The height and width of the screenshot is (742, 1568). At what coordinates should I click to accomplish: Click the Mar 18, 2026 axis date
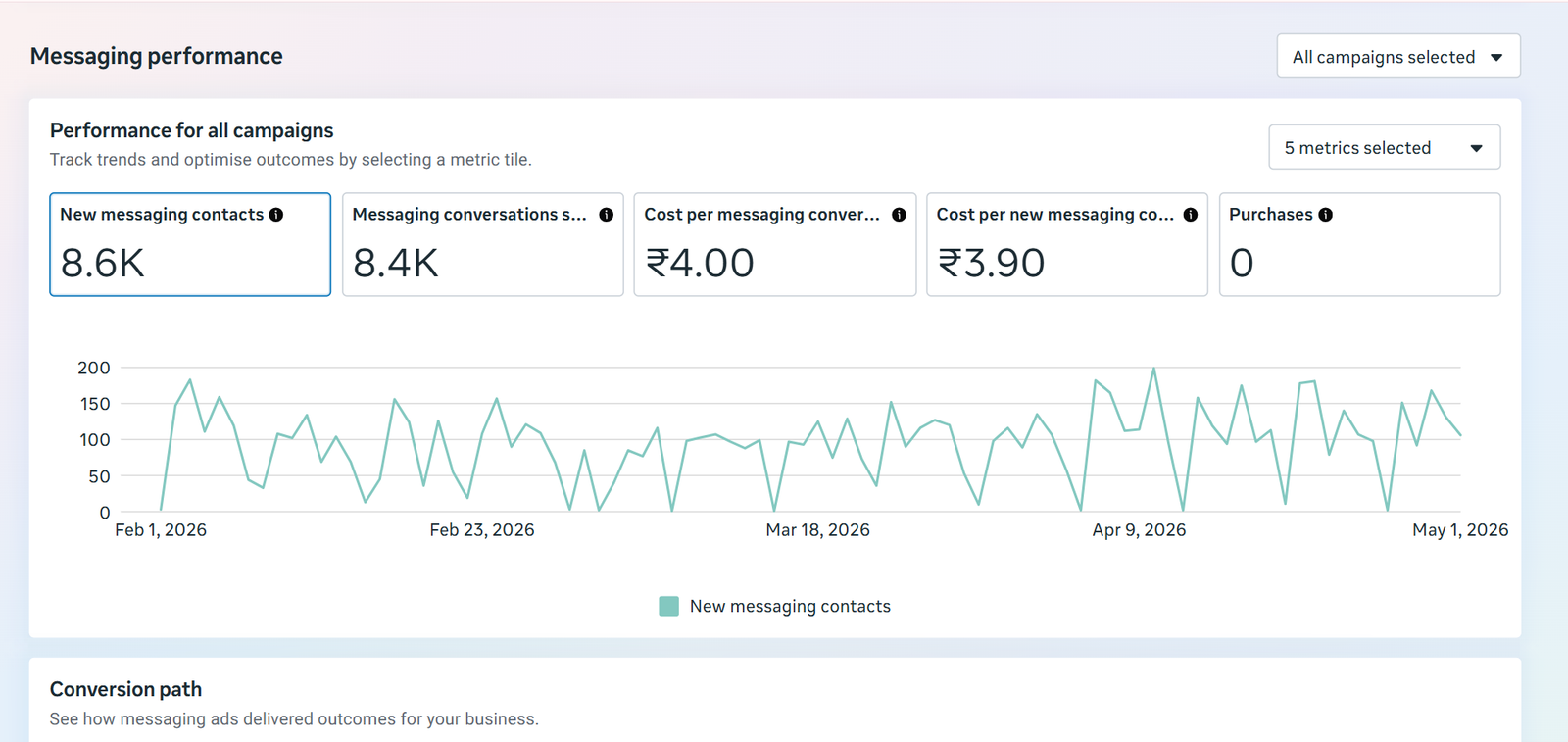pyautogui.click(x=817, y=530)
